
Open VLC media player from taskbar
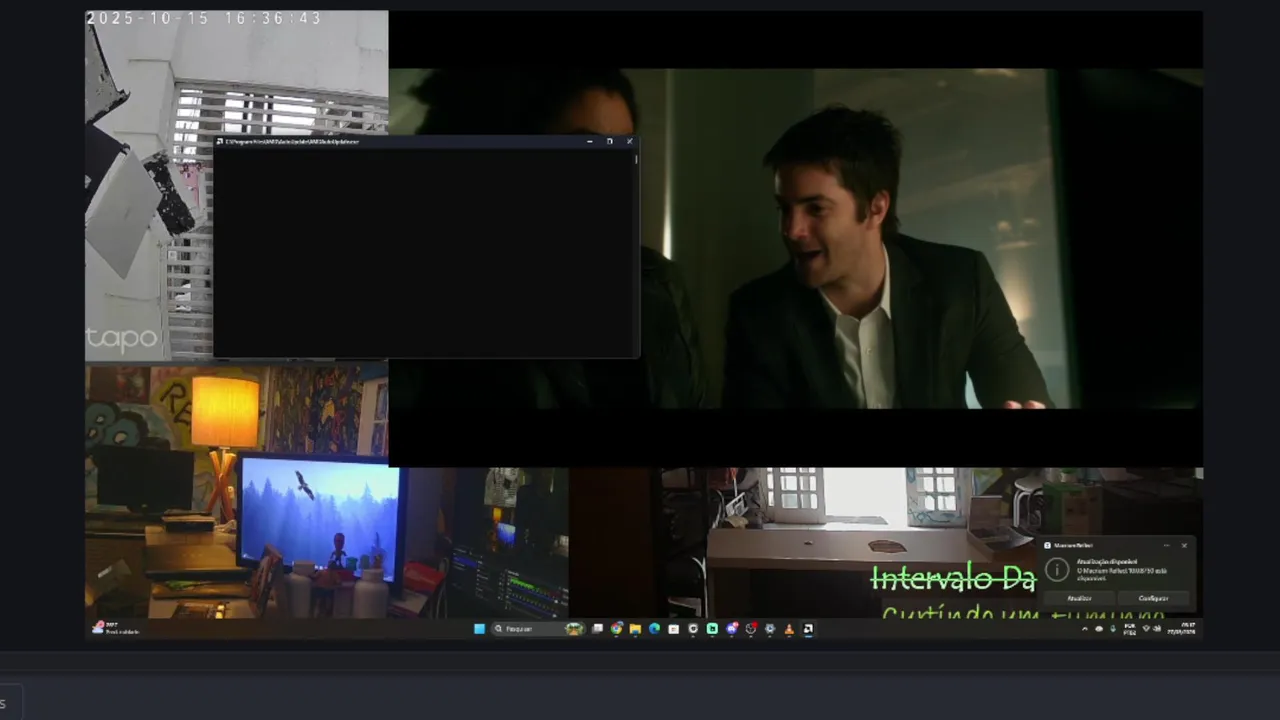pos(789,629)
